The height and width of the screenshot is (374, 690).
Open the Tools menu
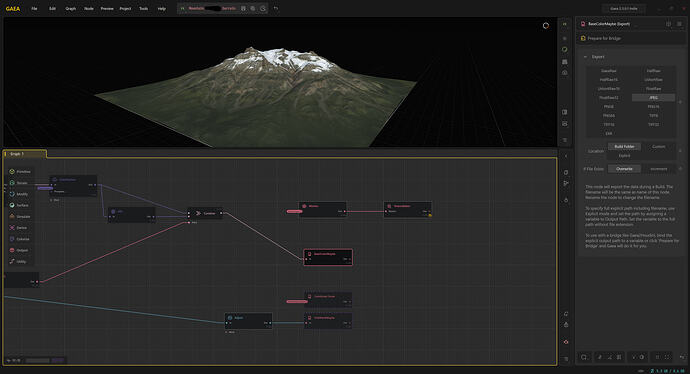(143, 8)
